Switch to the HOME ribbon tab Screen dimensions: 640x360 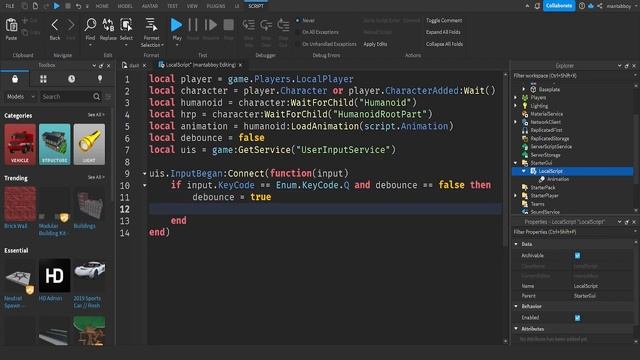102,6
